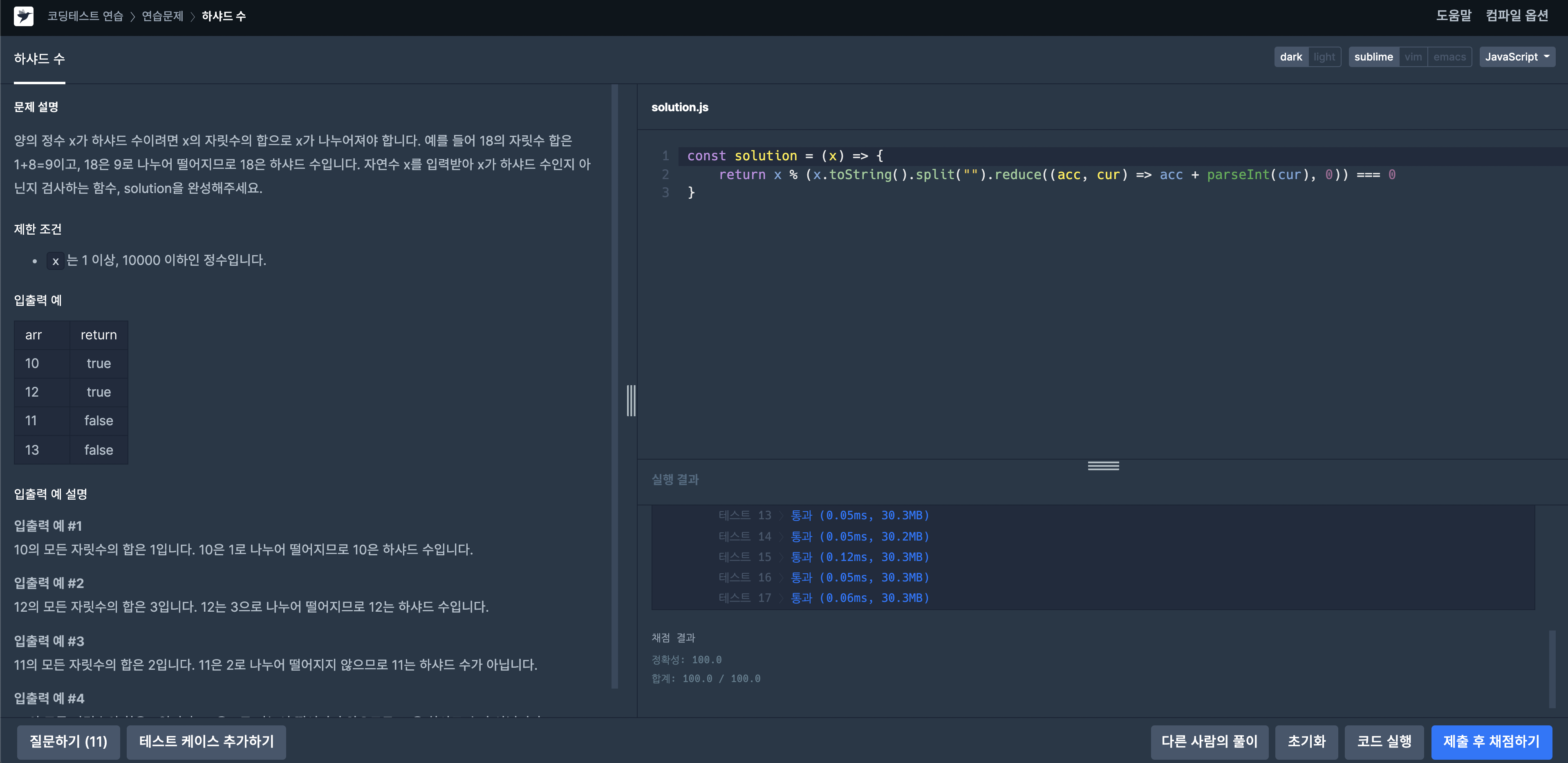Click 제출 후 채점하기 submit button
This screenshot has height=763, width=1568.
click(1491, 741)
